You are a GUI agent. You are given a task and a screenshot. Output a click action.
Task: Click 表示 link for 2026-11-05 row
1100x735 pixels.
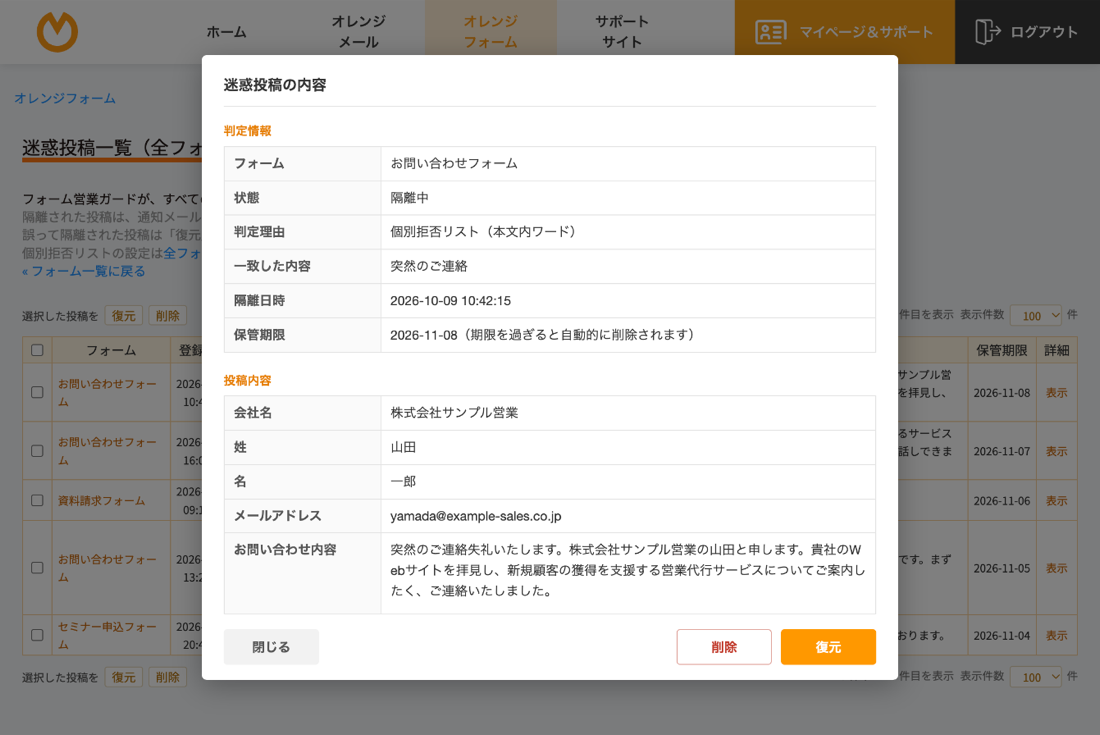click(1057, 568)
